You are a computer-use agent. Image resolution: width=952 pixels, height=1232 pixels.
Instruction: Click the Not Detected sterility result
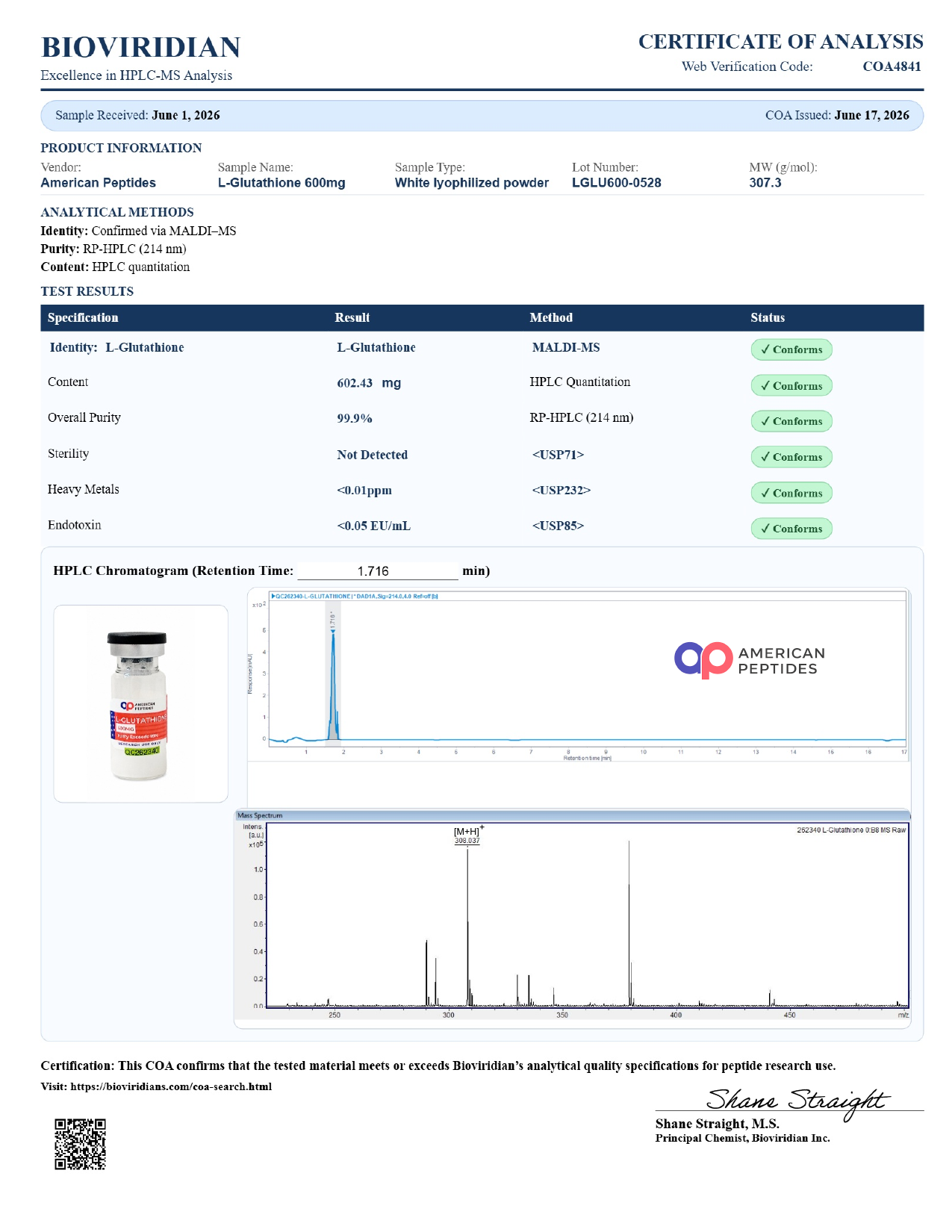[x=372, y=455]
